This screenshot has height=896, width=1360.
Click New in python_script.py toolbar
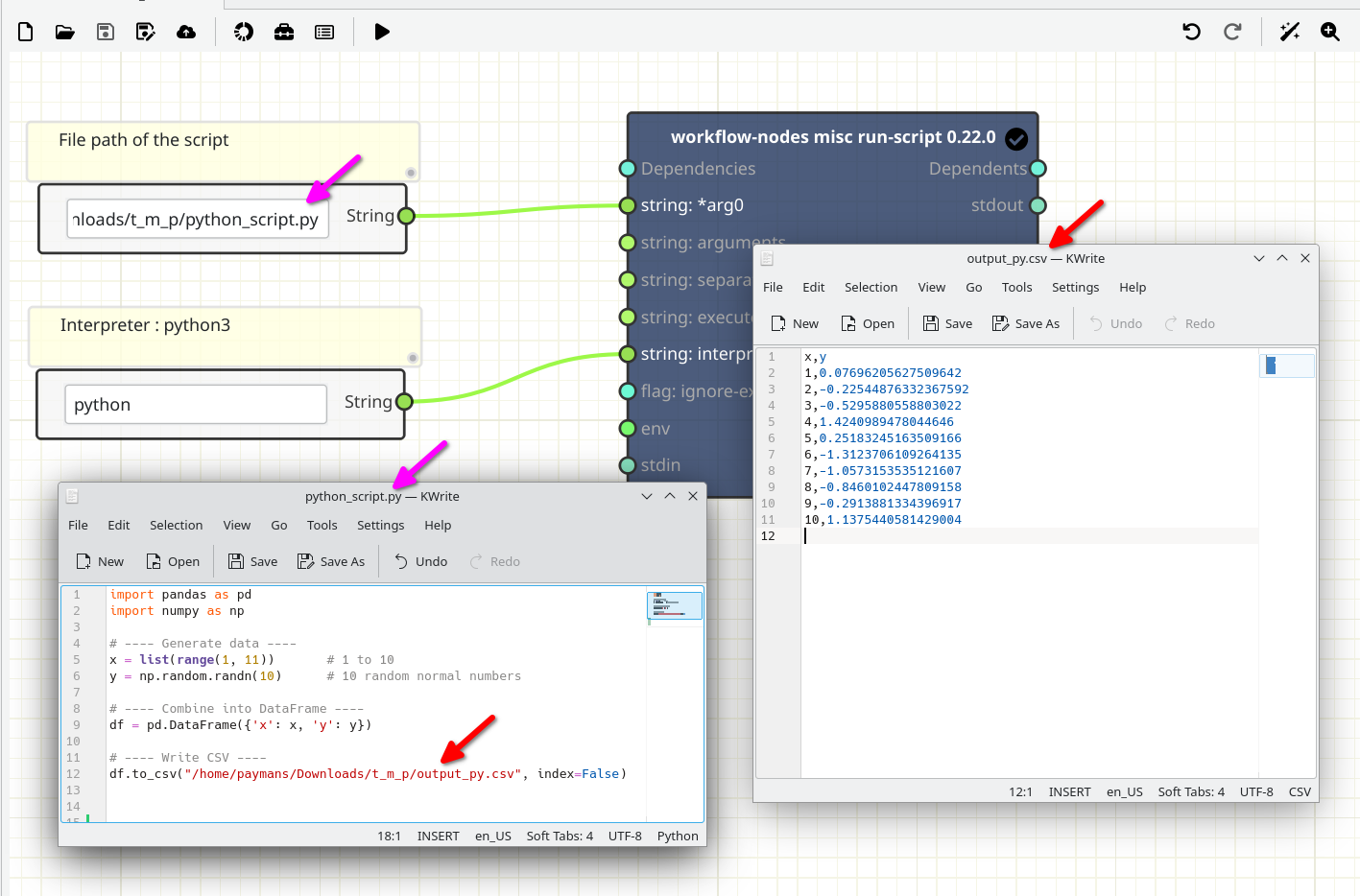click(x=100, y=561)
